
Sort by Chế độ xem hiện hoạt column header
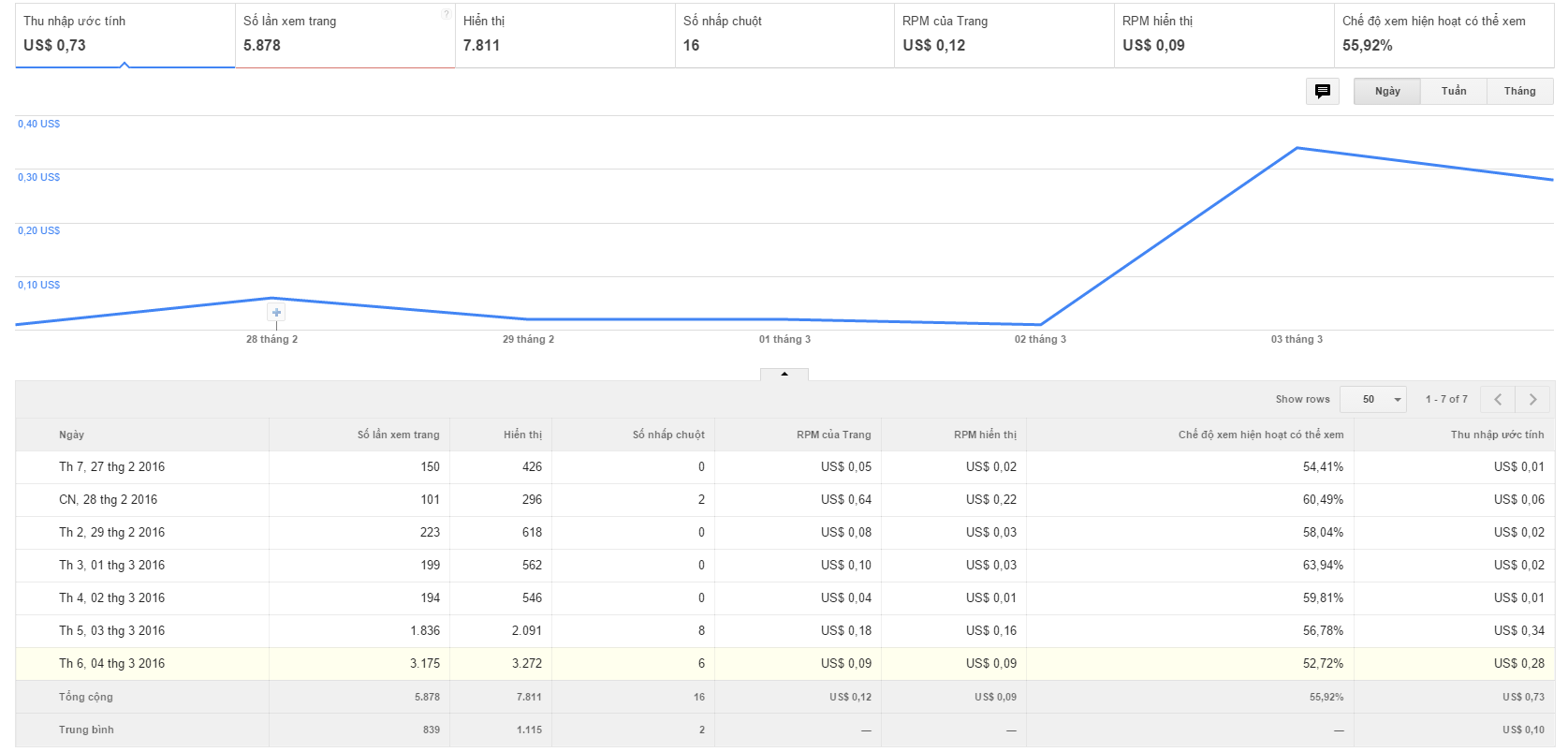coord(1260,435)
